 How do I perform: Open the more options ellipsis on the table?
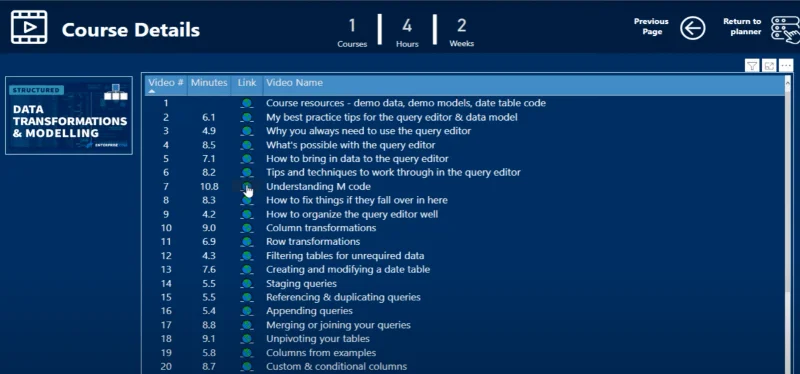tap(786, 65)
